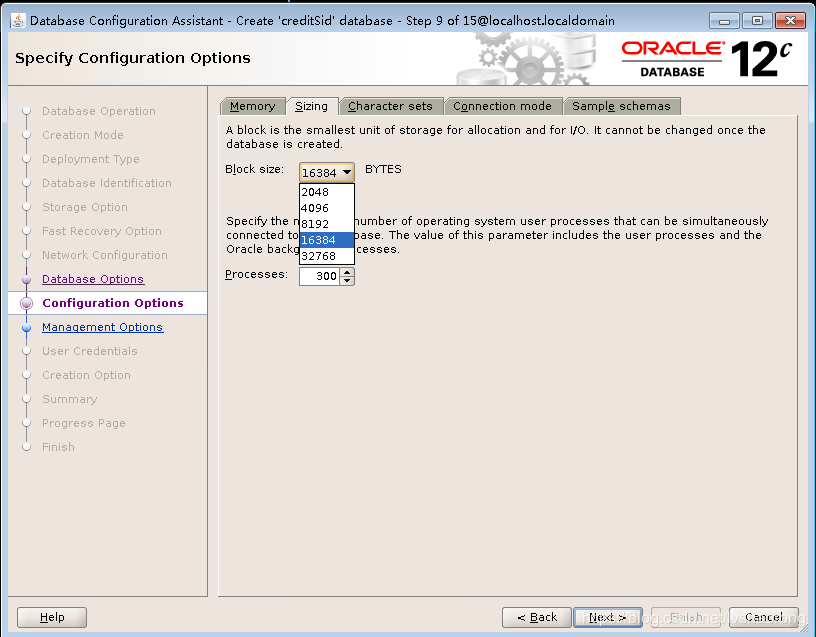Click the Progress Page step label
This screenshot has width=816, height=637.
click(84, 423)
